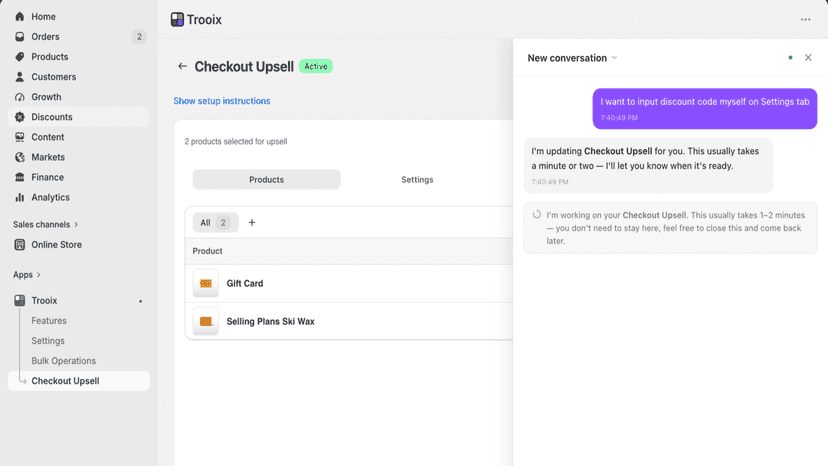This screenshot has width=828, height=466.
Task: Add a new view with plus icon
Action: tap(252, 222)
